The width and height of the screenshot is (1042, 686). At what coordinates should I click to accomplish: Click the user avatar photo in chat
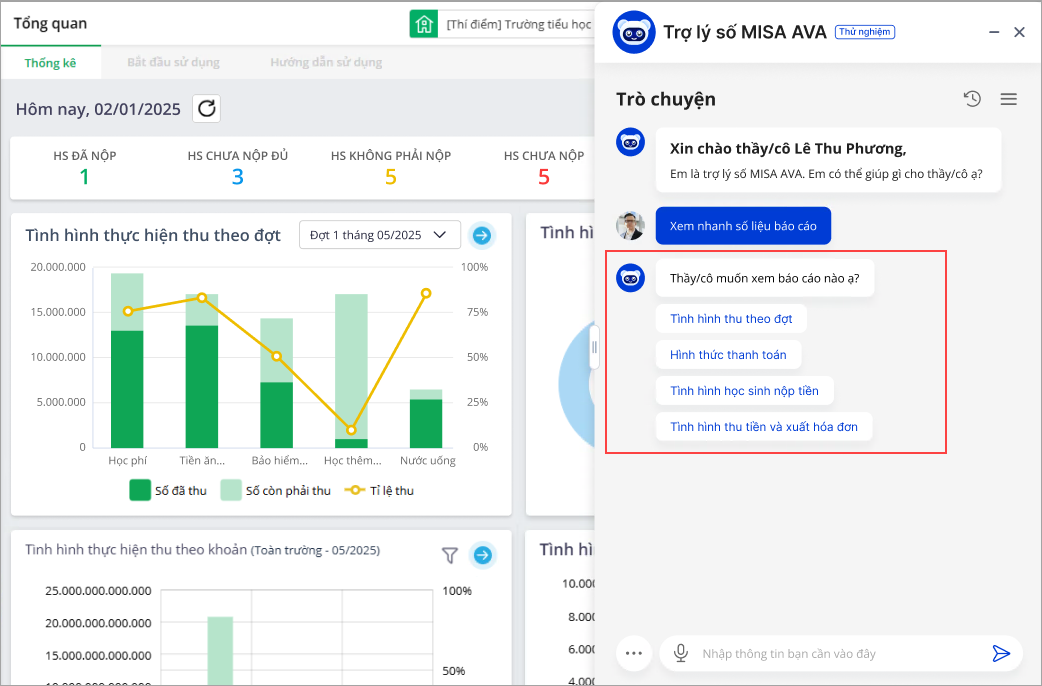[x=630, y=226]
